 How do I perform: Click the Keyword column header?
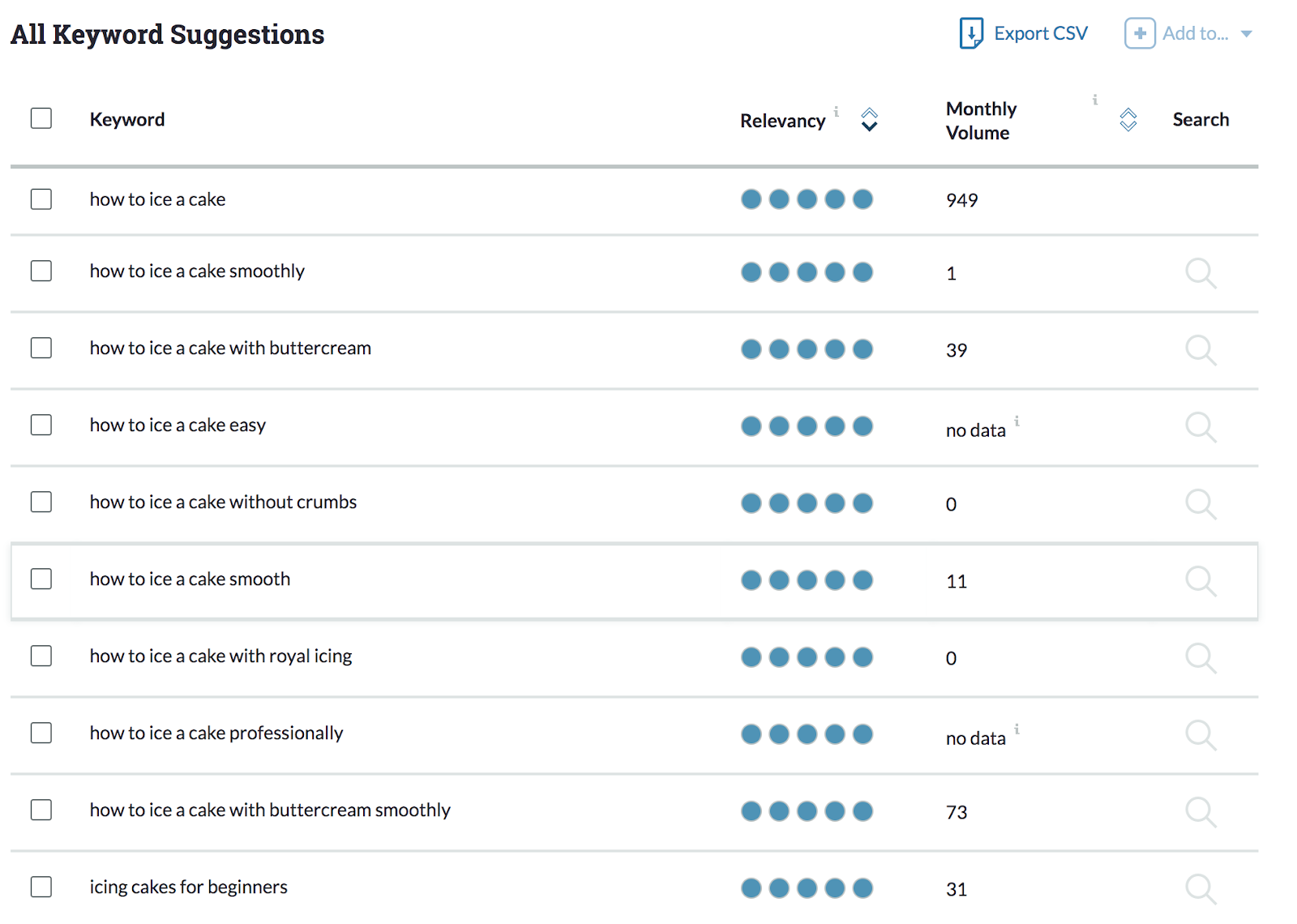click(127, 120)
